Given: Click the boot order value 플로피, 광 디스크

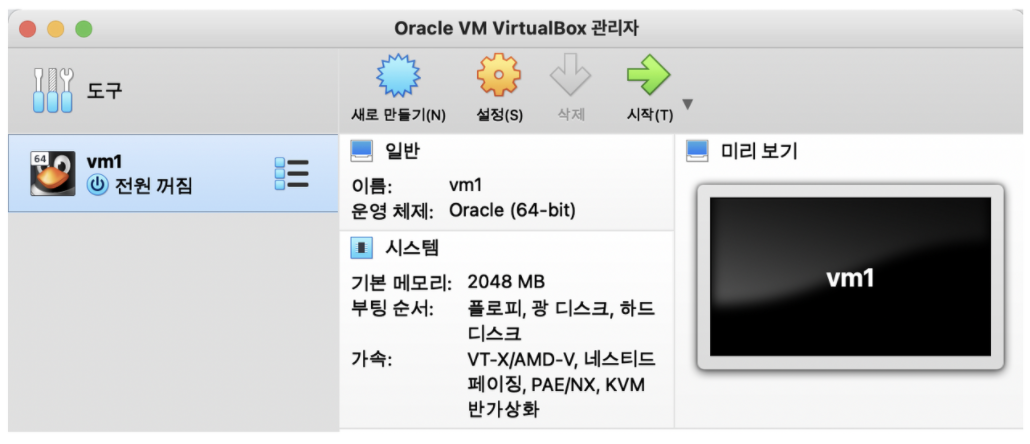Looking at the screenshot, I should [561, 321].
